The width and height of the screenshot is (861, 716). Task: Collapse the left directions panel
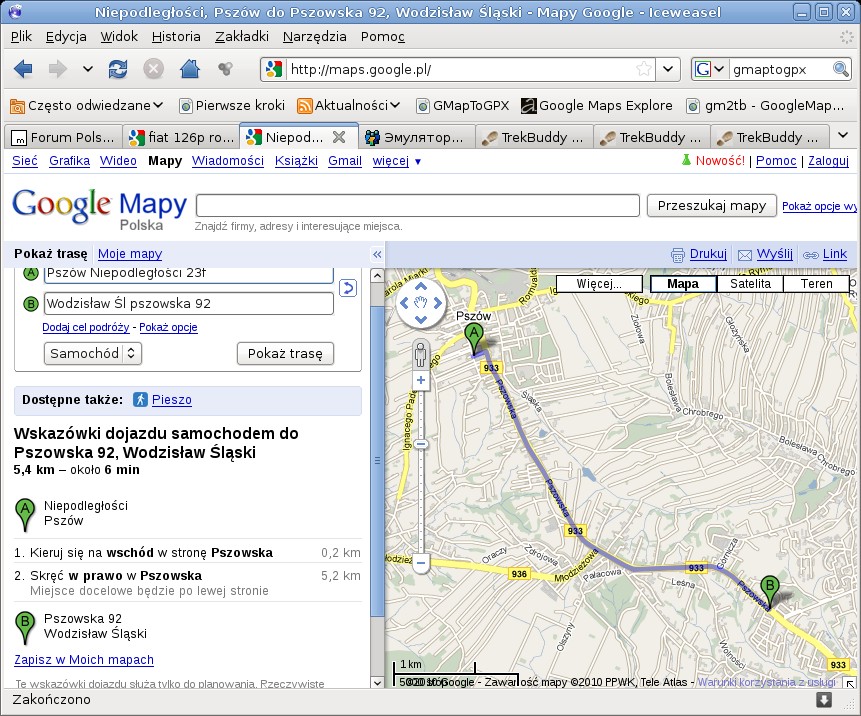[377, 254]
